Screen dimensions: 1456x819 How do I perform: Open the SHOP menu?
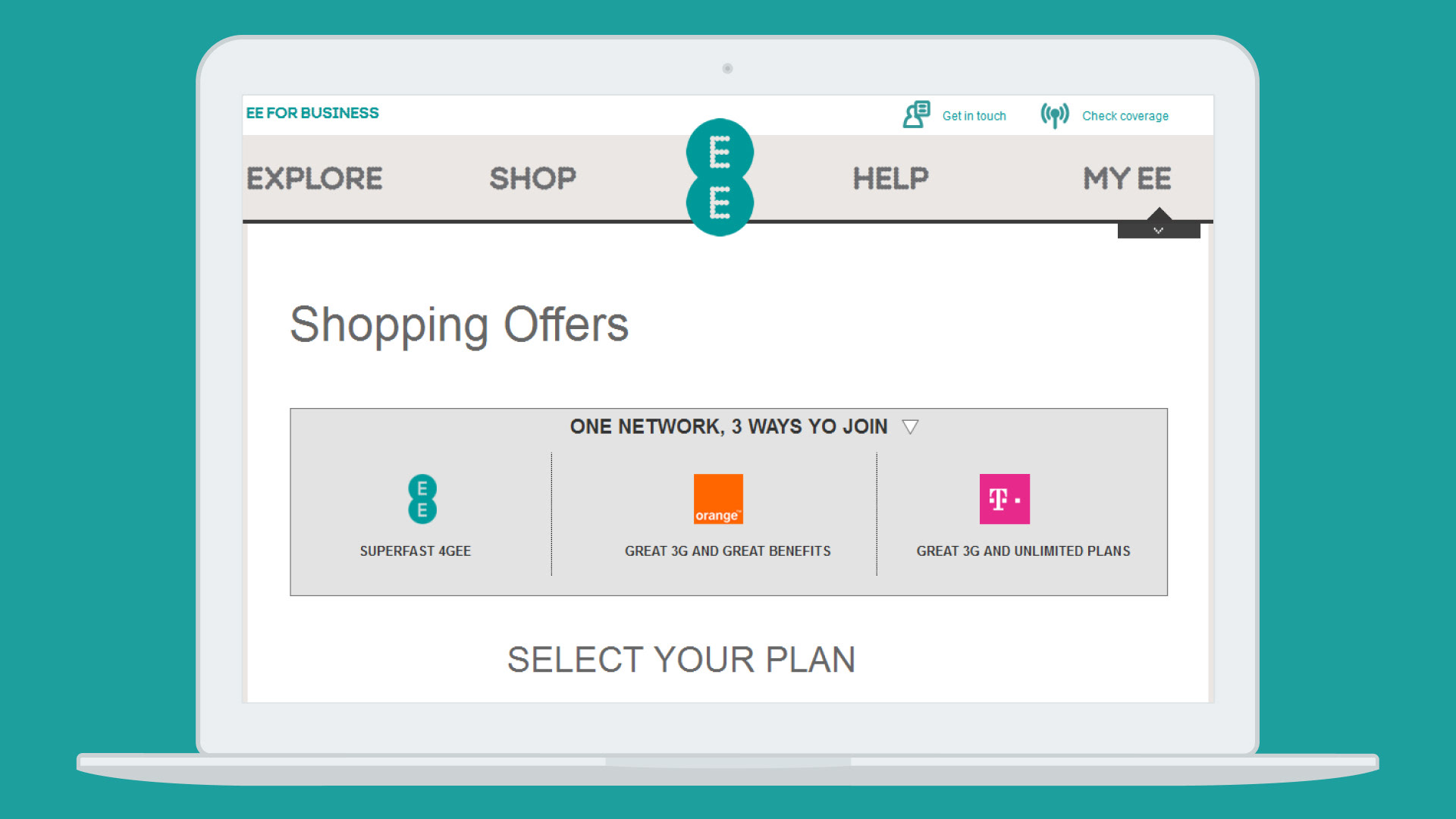click(533, 179)
